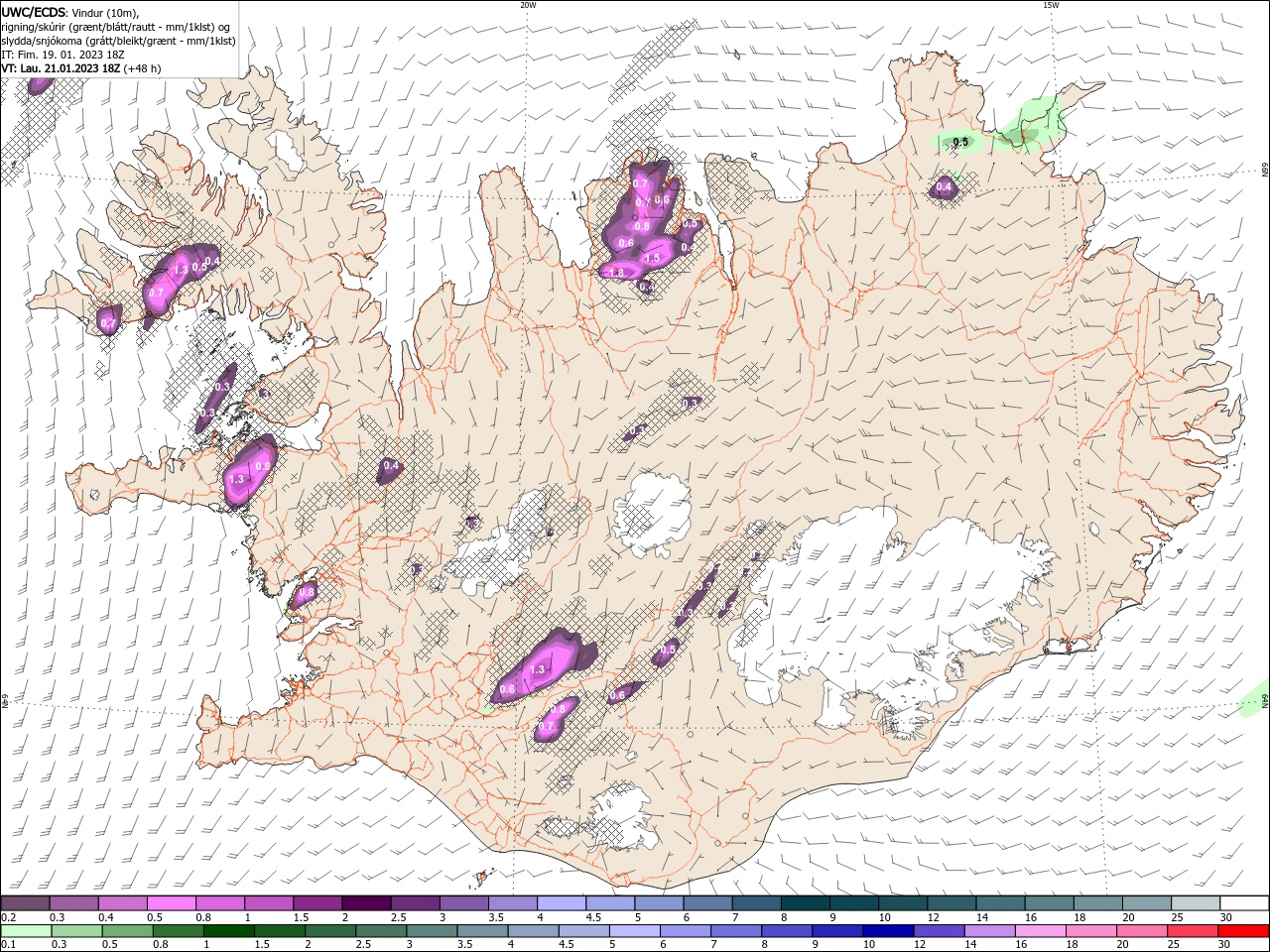The width and height of the screenshot is (1270, 952).
Task: Click the 'UWC/ECDS: Vindur (10m),' title line
Action: (70, 12)
